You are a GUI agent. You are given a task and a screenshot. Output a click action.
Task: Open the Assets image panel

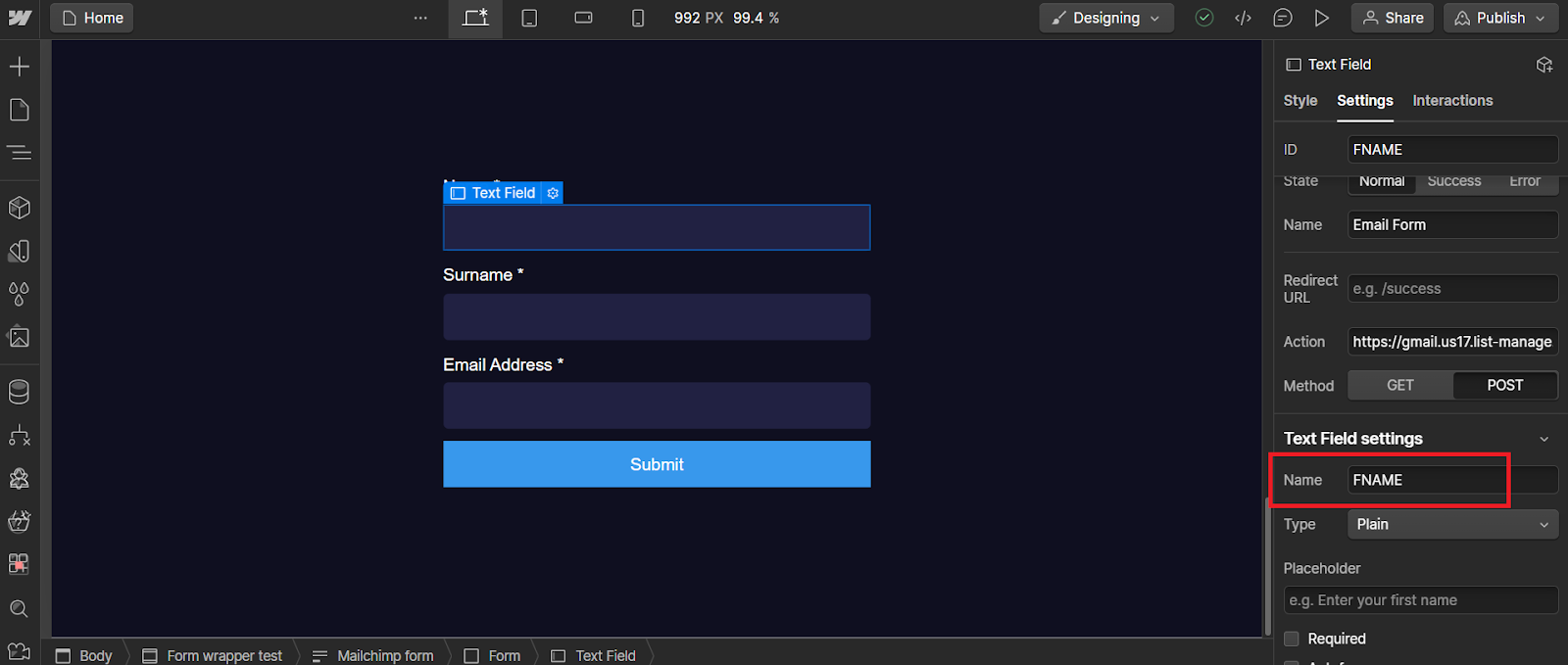point(20,337)
